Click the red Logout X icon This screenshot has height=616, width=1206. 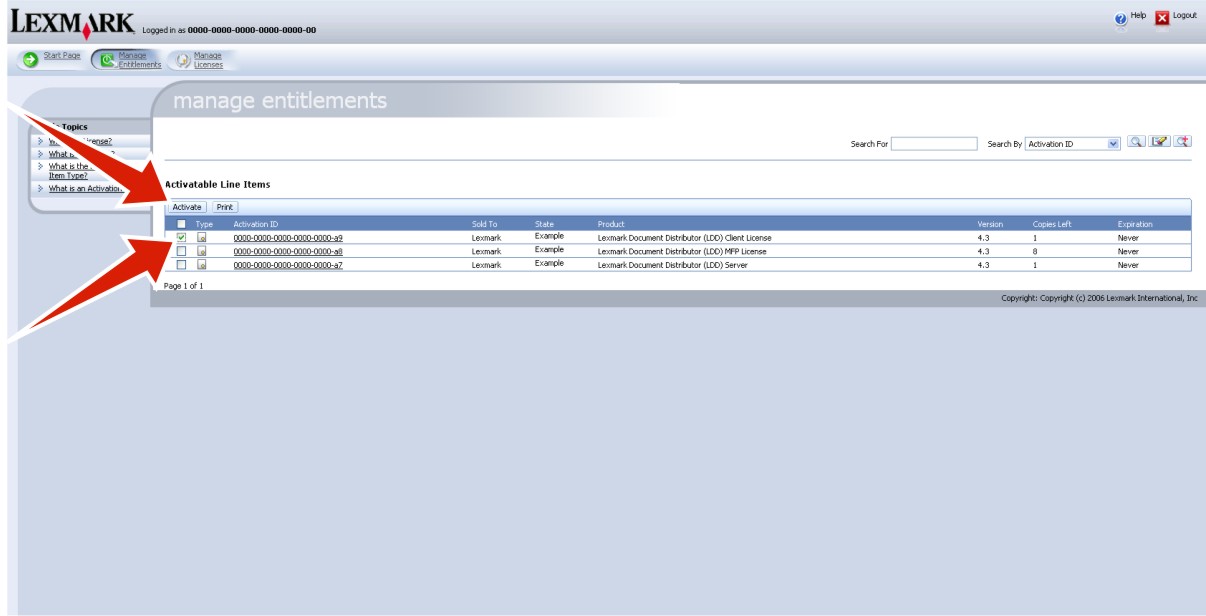click(x=1162, y=18)
